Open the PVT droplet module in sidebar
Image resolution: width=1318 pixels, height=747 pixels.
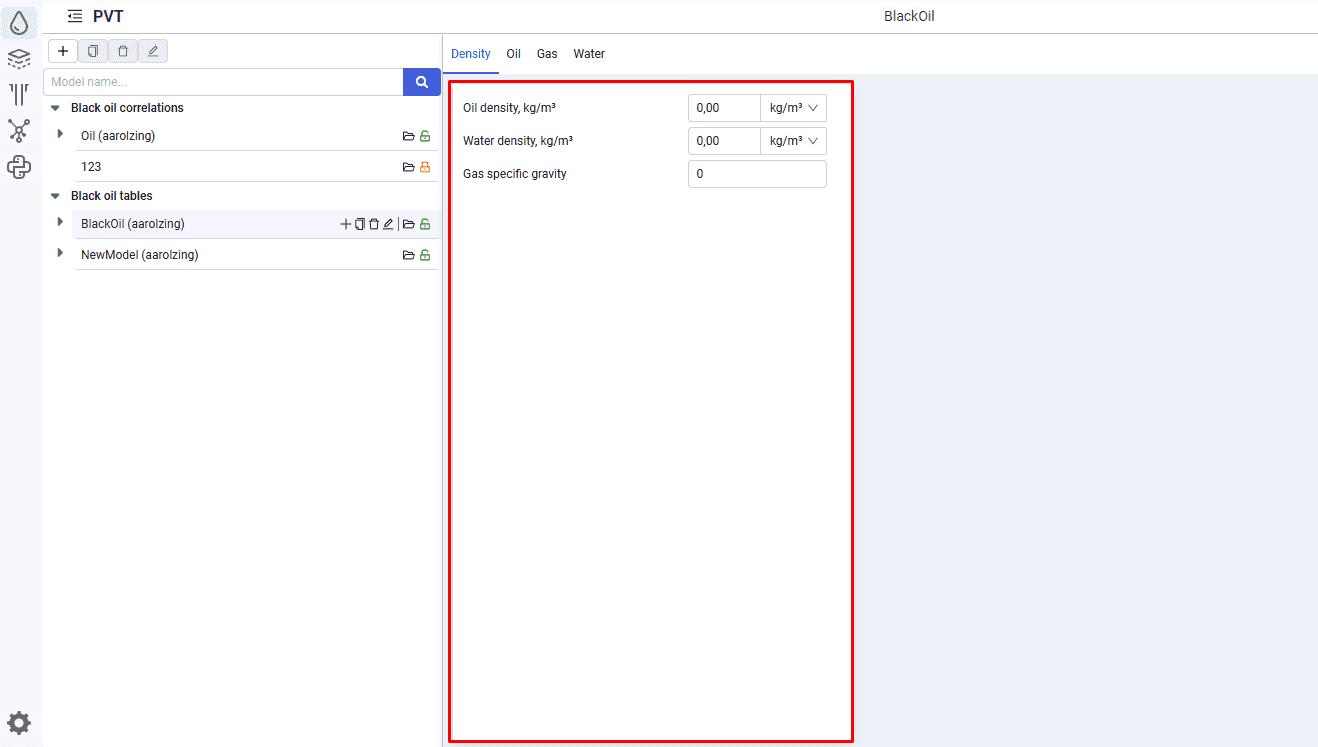[x=19, y=23]
